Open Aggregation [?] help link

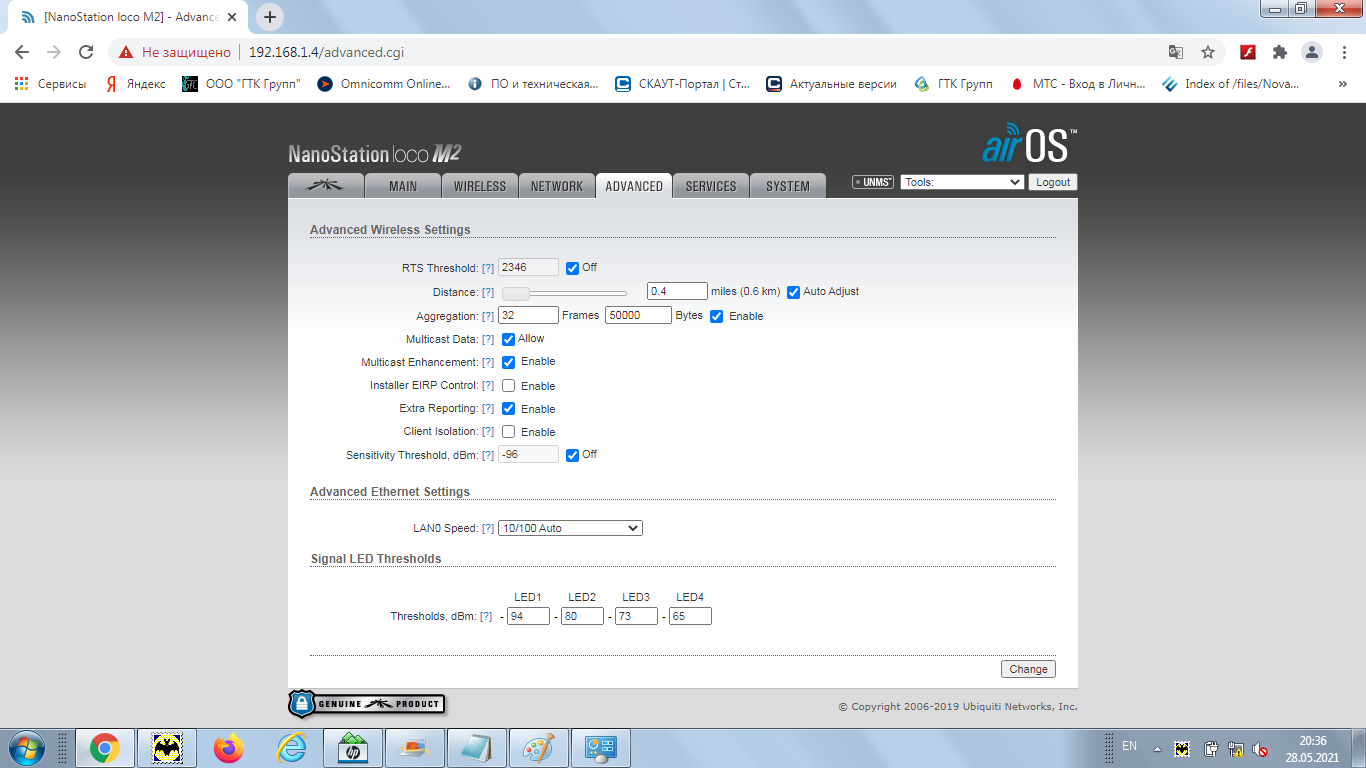(x=488, y=316)
